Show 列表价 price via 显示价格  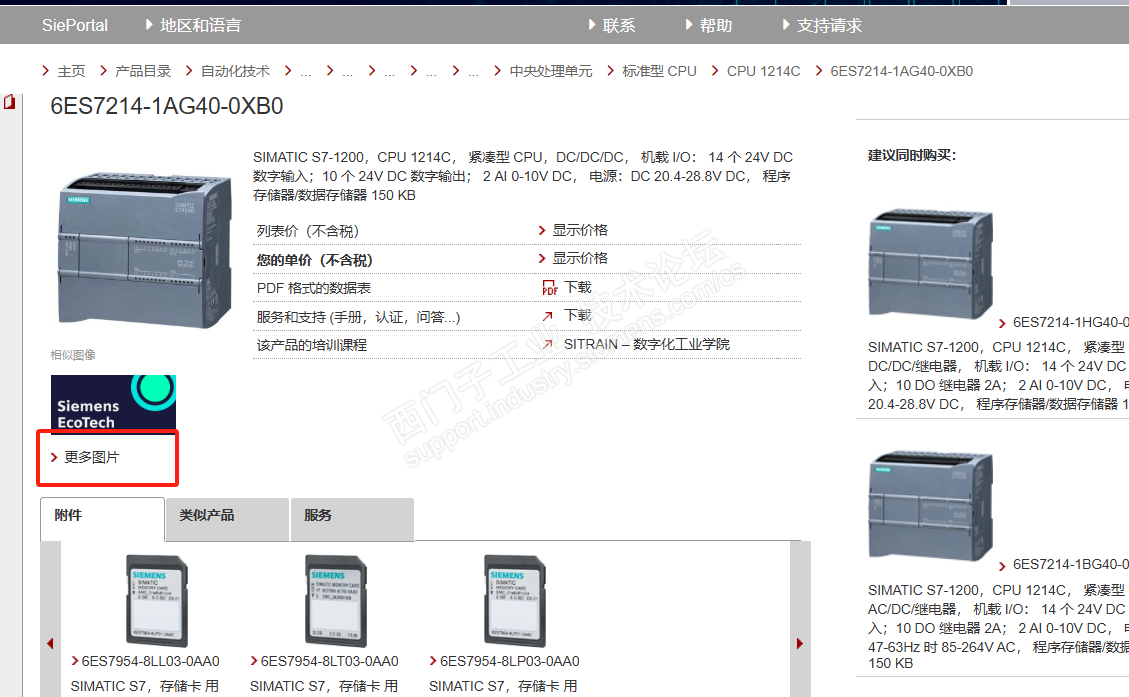click(580, 230)
